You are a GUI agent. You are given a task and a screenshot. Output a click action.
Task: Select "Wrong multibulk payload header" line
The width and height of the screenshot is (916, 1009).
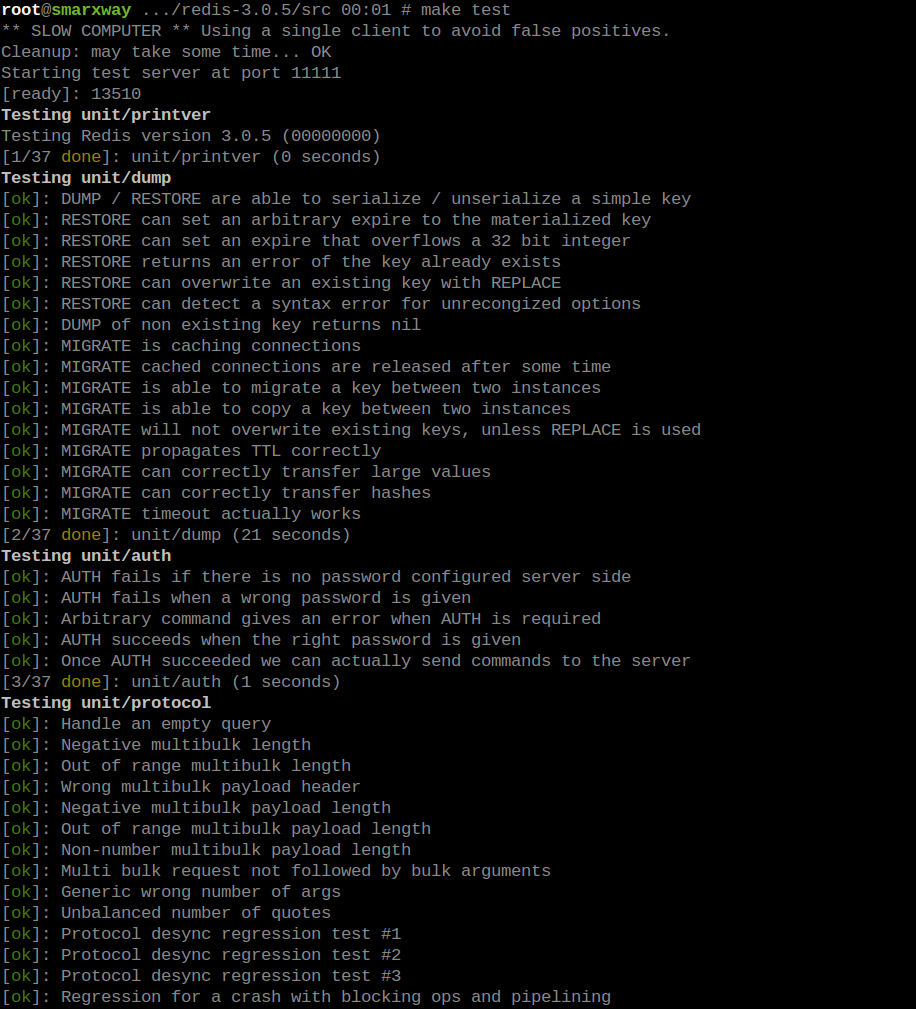pyautogui.click(x=181, y=788)
